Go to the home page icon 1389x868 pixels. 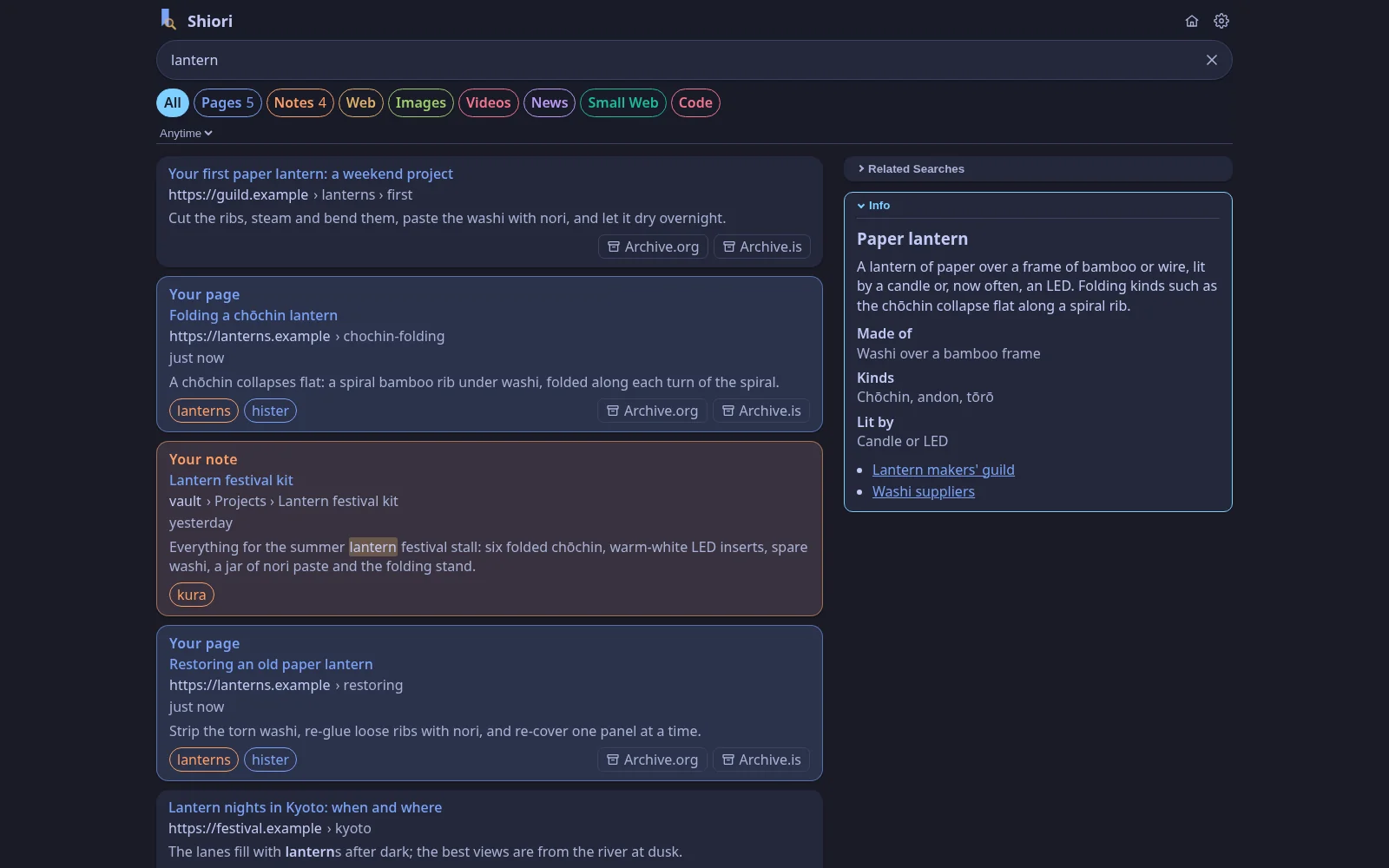click(1192, 21)
